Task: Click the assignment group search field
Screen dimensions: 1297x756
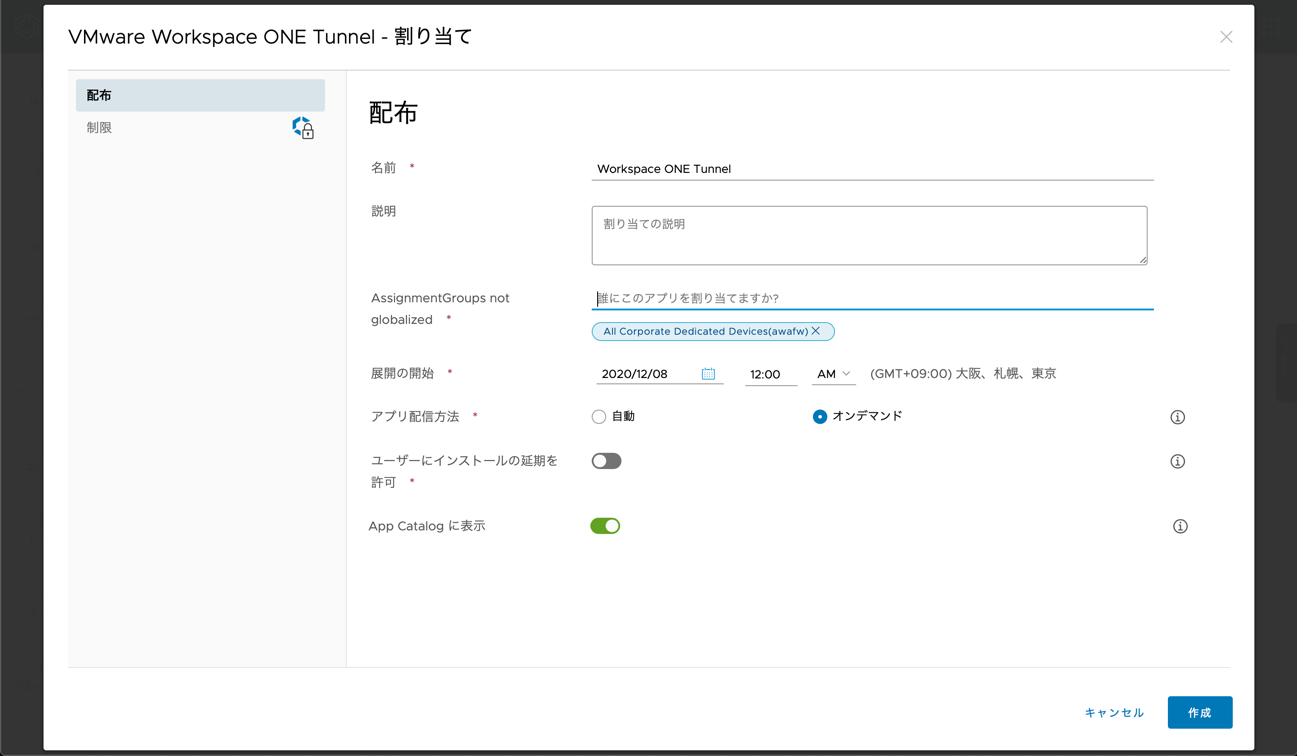Action: [872, 298]
